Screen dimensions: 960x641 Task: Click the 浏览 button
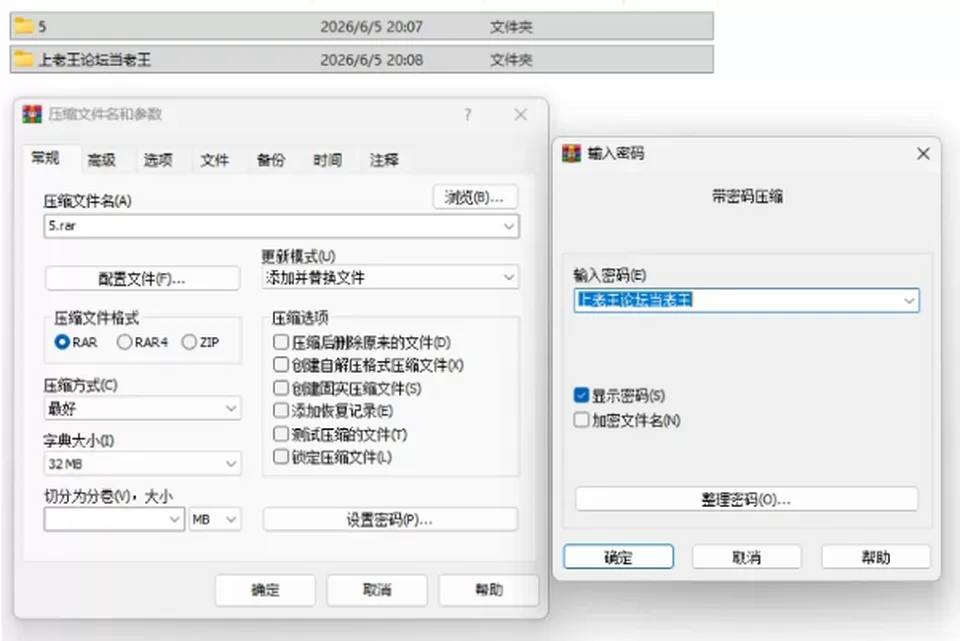475,197
